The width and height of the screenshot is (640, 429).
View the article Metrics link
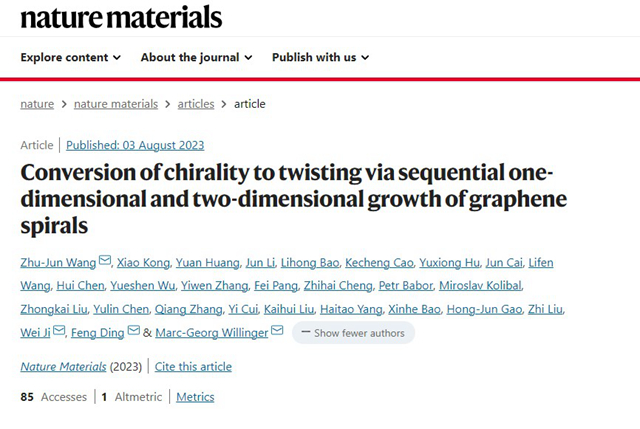tap(195, 397)
